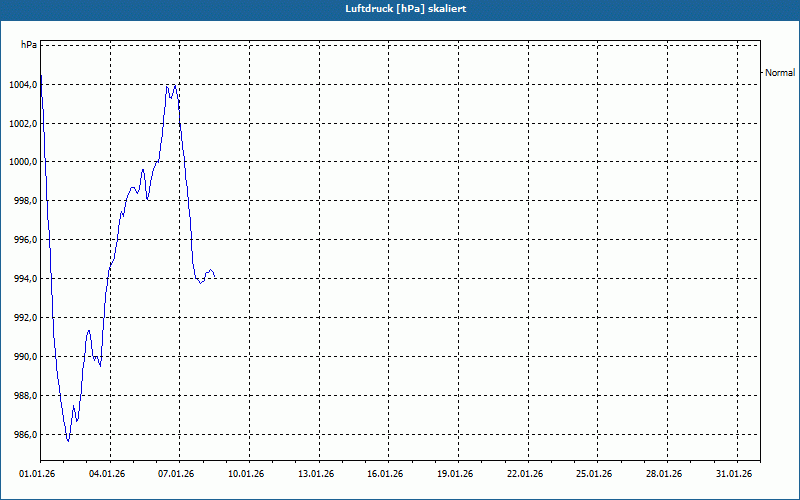The height and width of the screenshot is (500, 800).
Task: Click the chart title 'Luftdruck [hPa] skaliert'
Action: [x=406, y=9]
